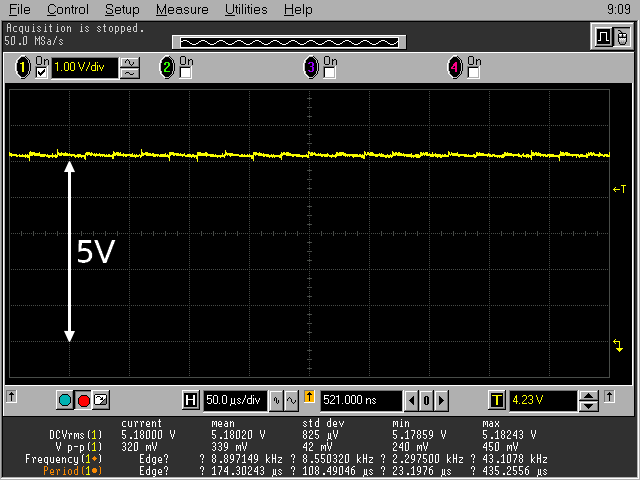Click the 43.1078 kHz max value

point(514,459)
